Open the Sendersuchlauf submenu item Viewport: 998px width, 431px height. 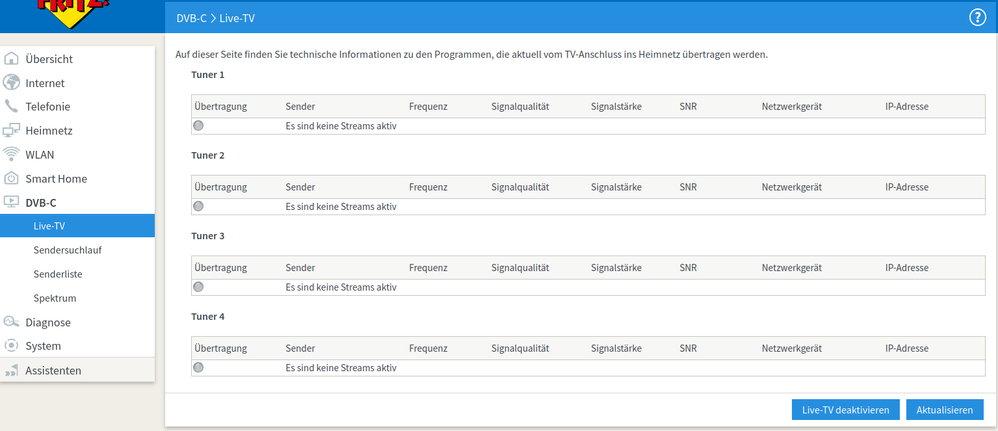tap(67, 250)
